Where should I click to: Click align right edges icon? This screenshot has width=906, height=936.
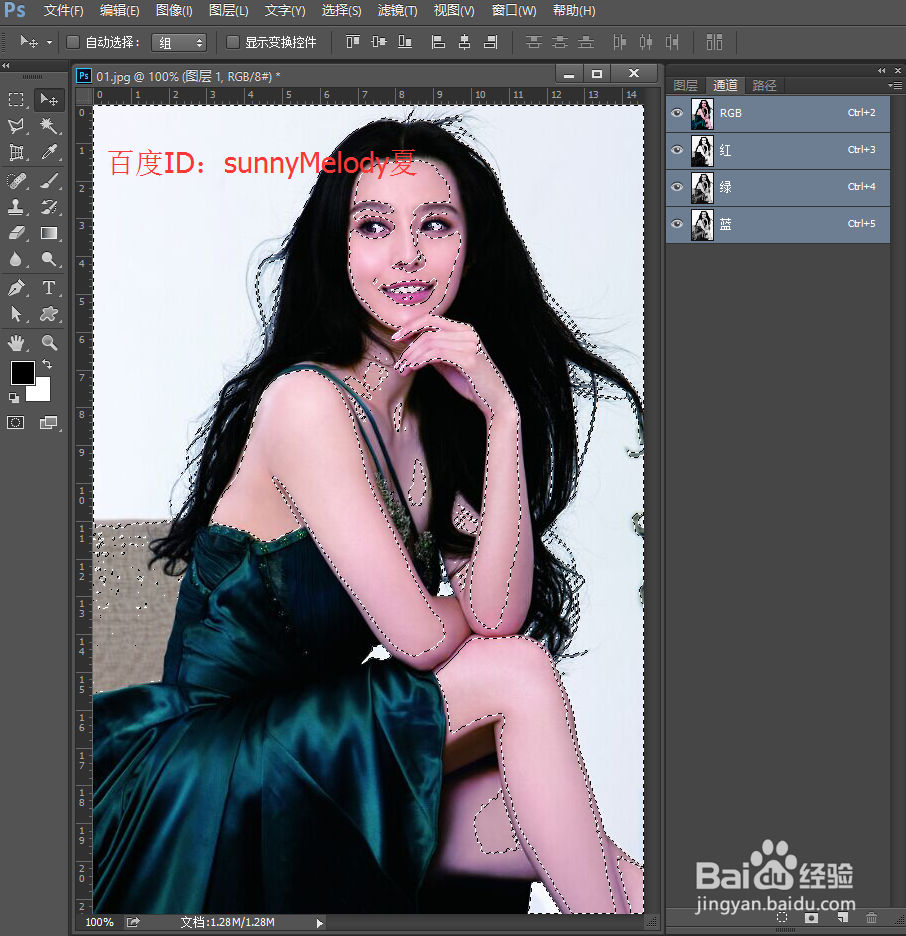click(x=491, y=42)
